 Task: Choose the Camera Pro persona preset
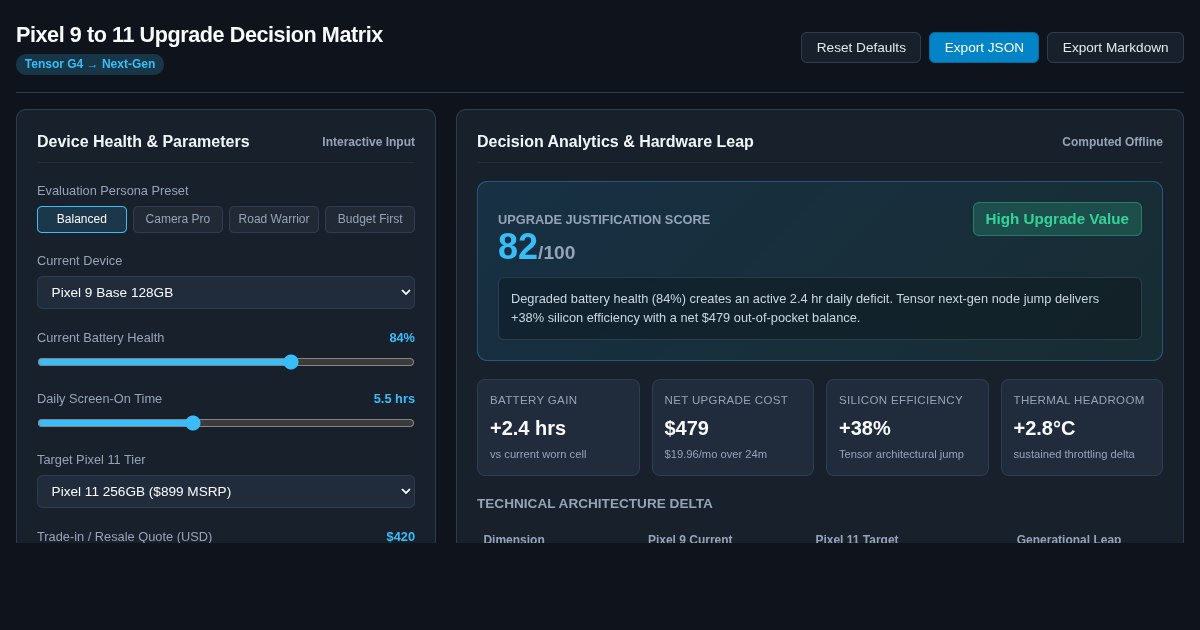point(178,219)
